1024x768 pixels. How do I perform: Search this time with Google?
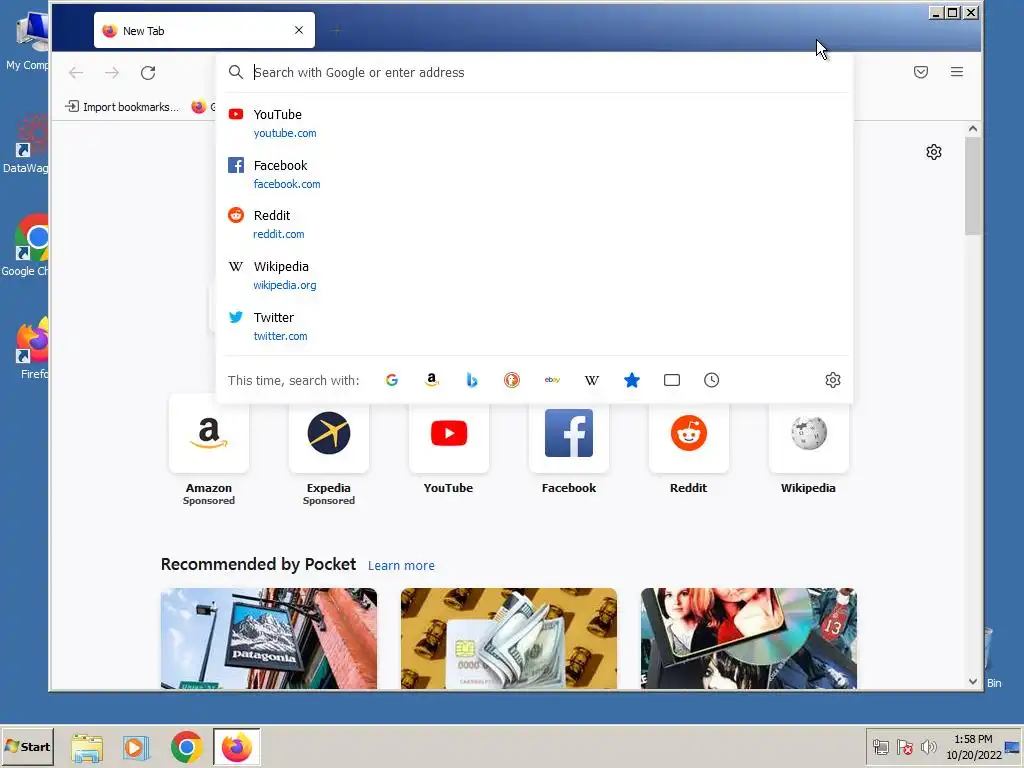point(392,380)
